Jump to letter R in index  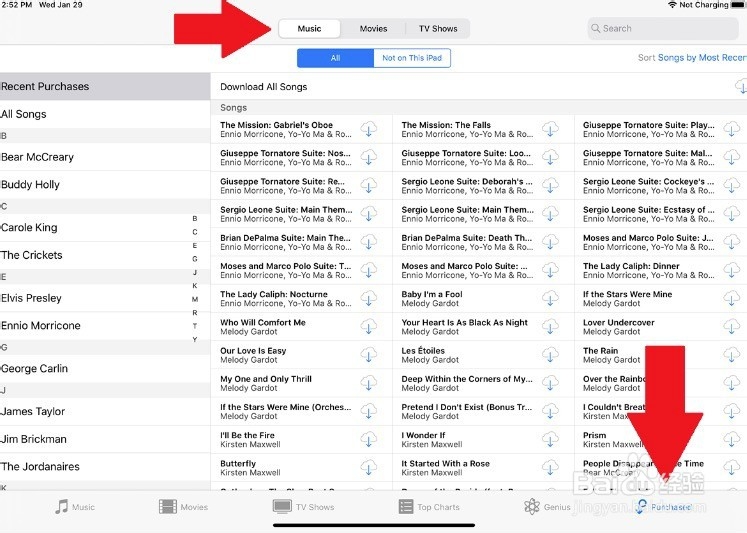pos(195,313)
